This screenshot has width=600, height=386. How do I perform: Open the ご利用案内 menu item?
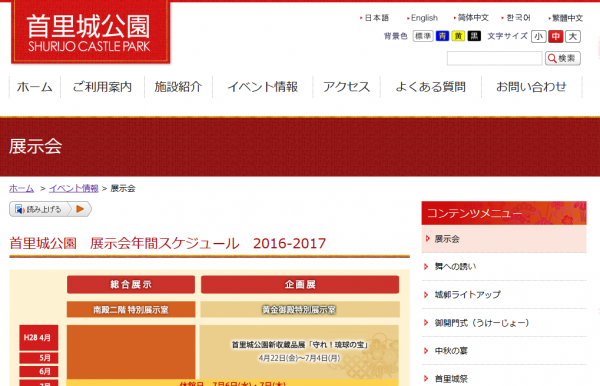[103, 87]
